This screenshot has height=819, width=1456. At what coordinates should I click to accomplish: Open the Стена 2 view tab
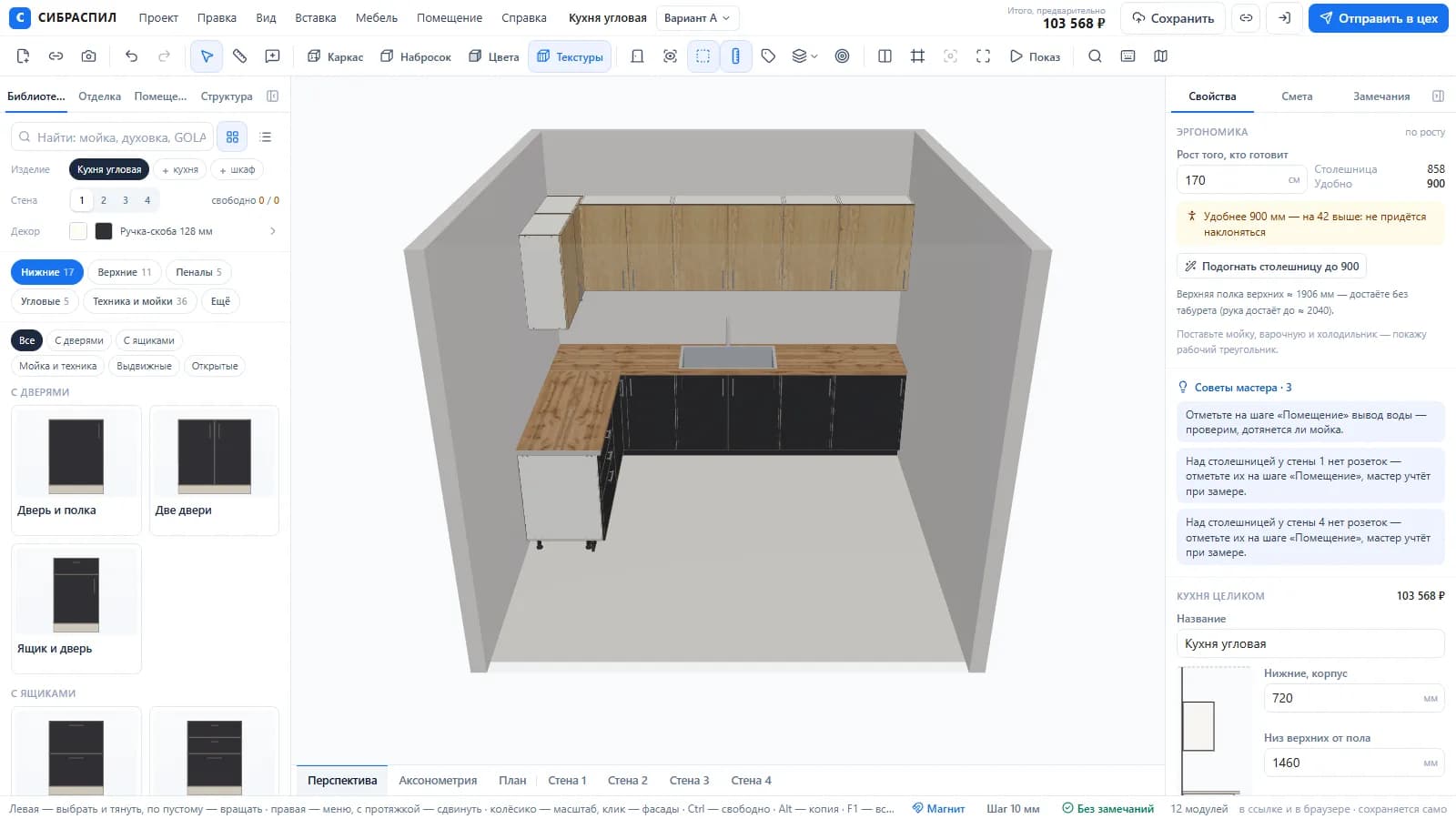628,781
